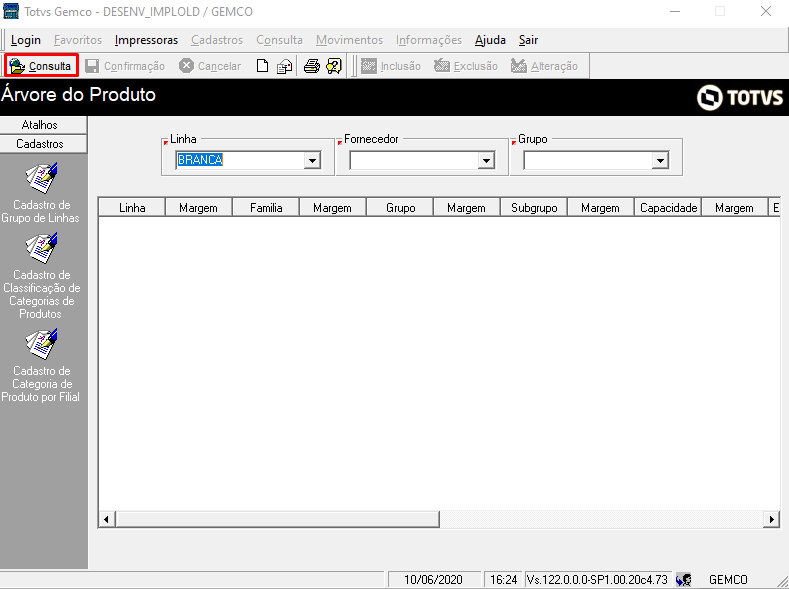The width and height of the screenshot is (789, 589).
Task: Open the Ajuda menu
Action: (x=490, y=40)
